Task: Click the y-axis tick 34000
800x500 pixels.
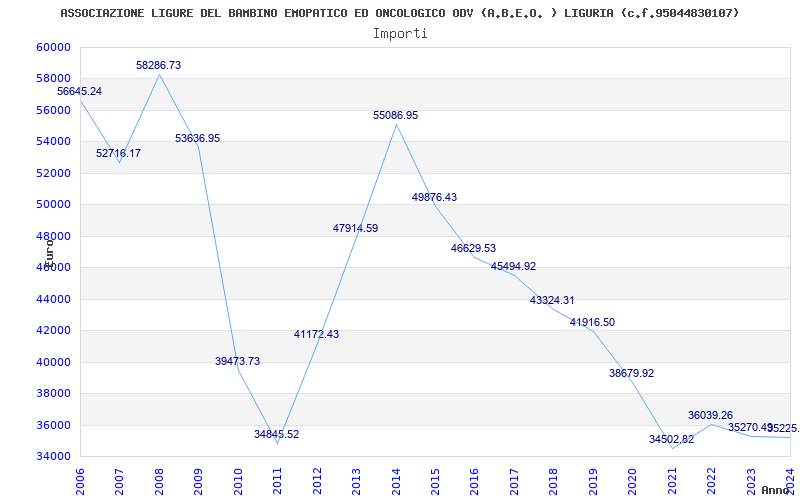Action: click(x=53, y=456)
